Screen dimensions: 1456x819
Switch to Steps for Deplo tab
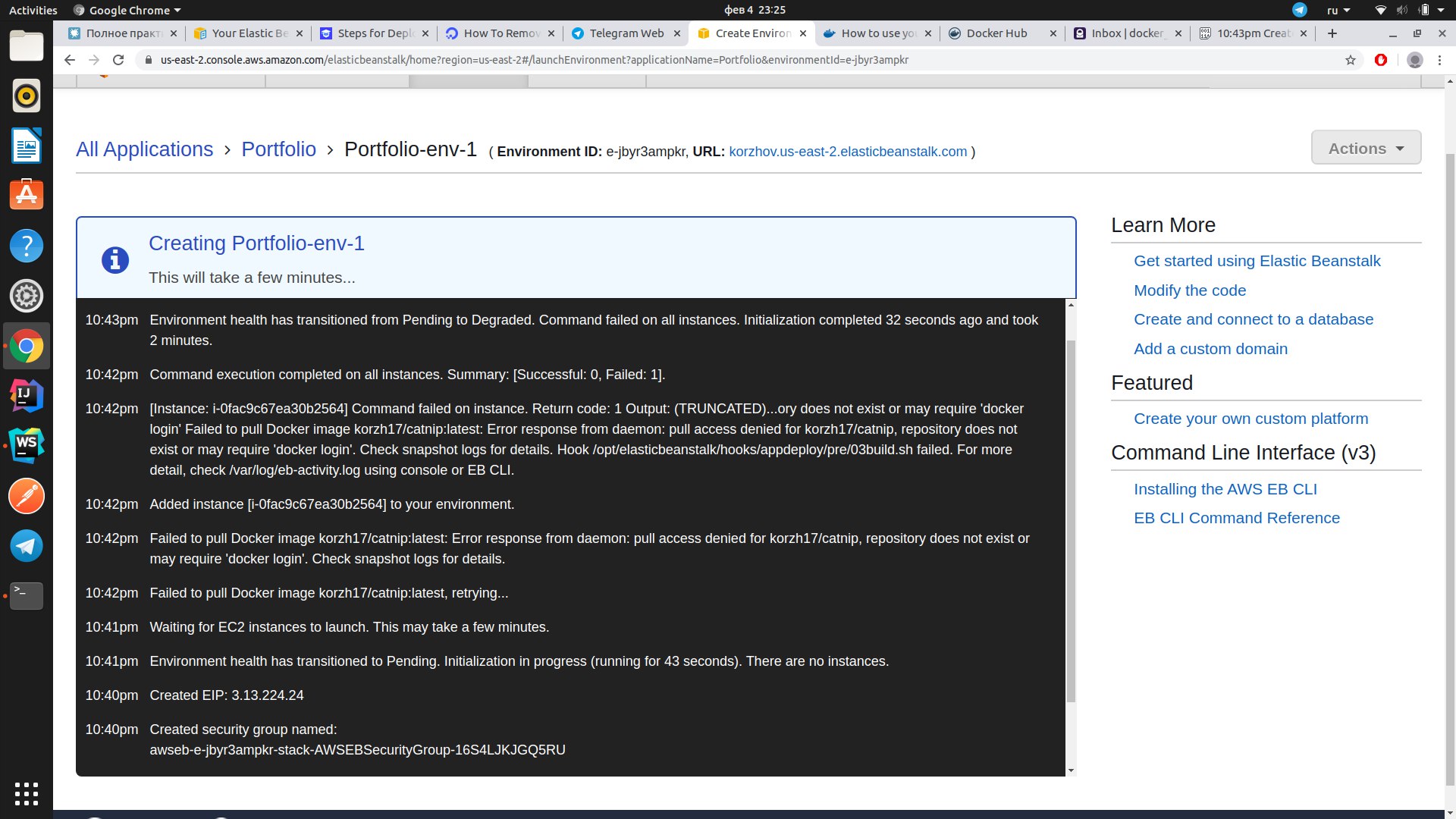coord(375,33)
